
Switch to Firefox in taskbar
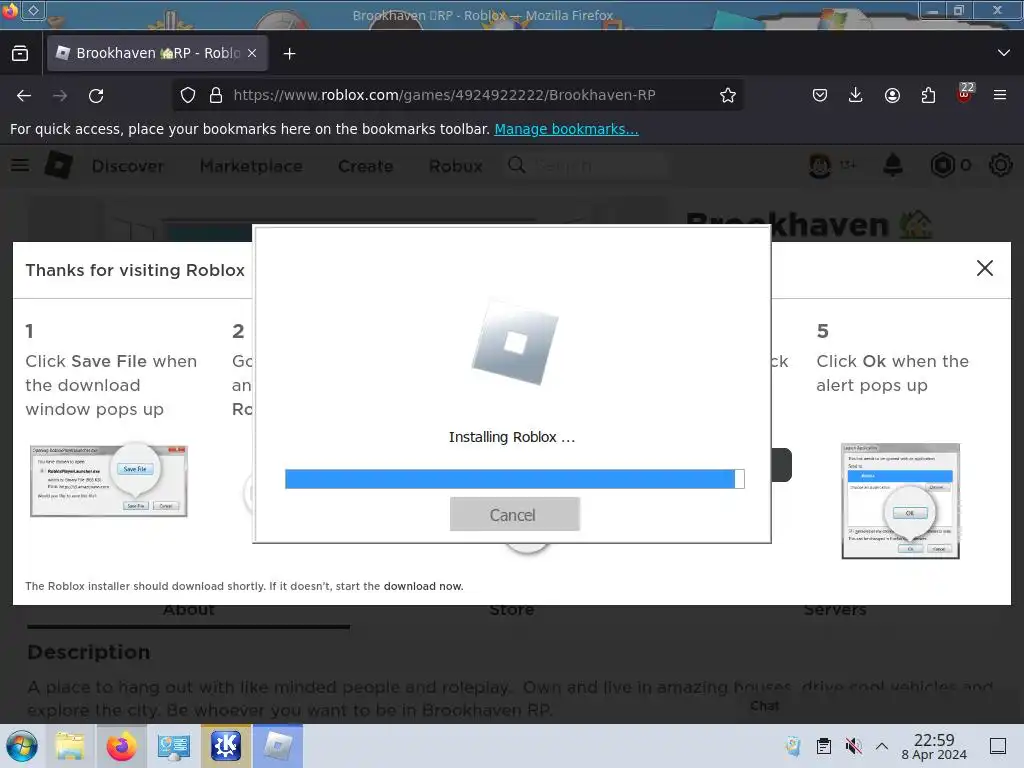[121, 746]
